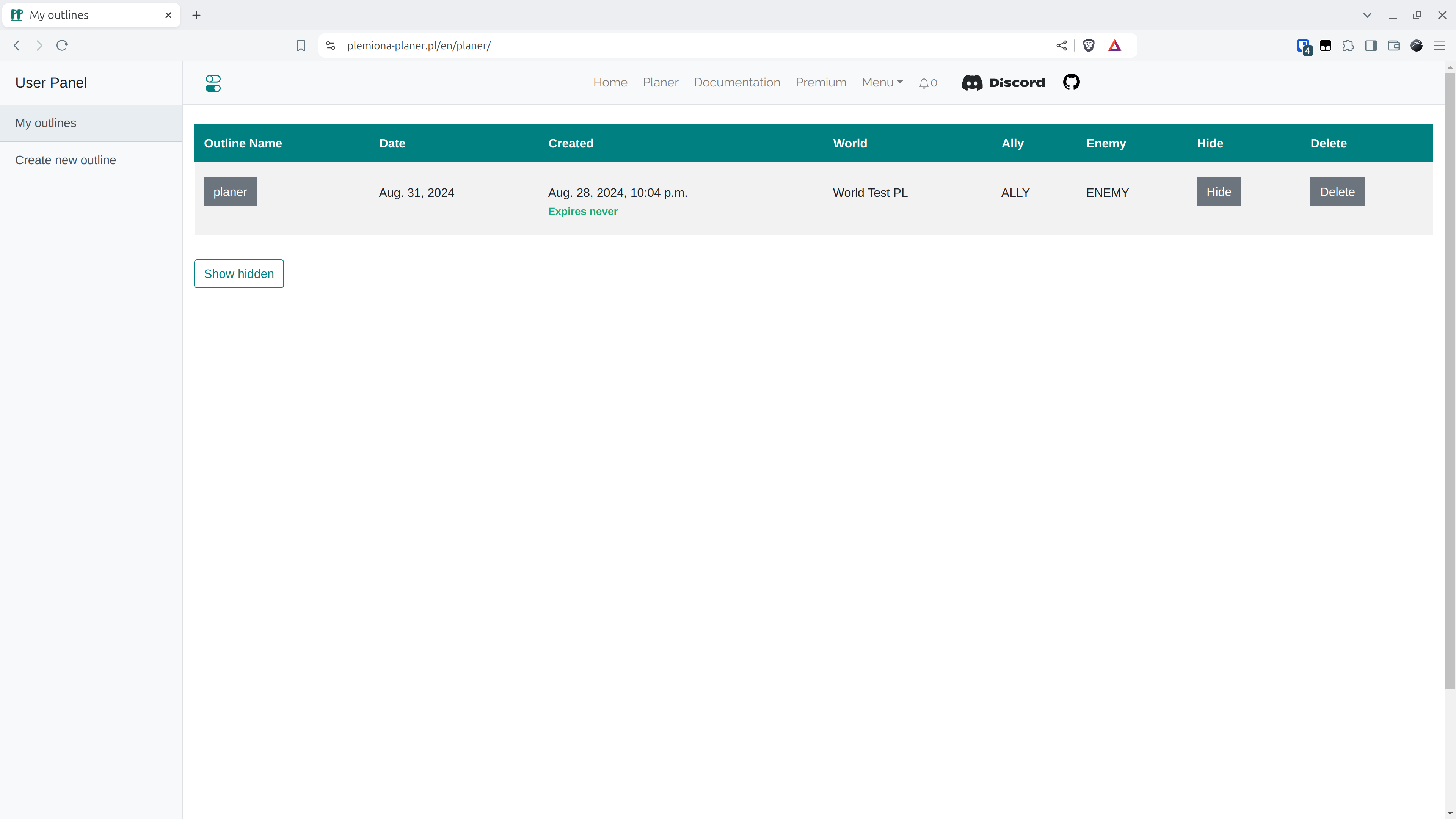
Task: Open Brave Rewards triangle icon
Action: point(1115,45)
